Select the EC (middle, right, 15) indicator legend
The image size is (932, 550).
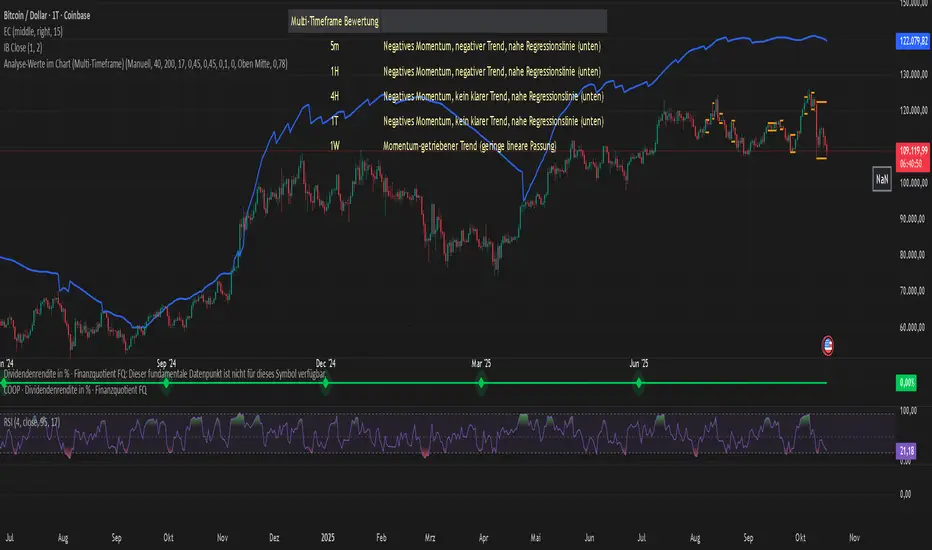point(43,20)
